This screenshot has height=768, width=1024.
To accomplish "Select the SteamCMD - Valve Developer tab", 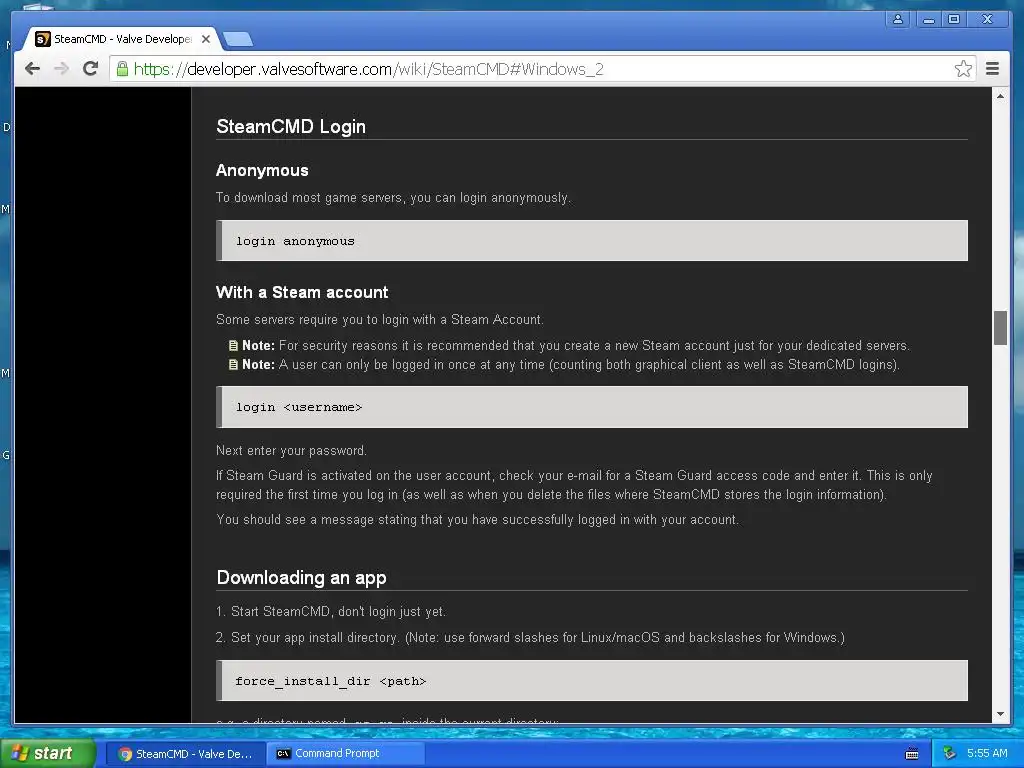I will point(122,39).
